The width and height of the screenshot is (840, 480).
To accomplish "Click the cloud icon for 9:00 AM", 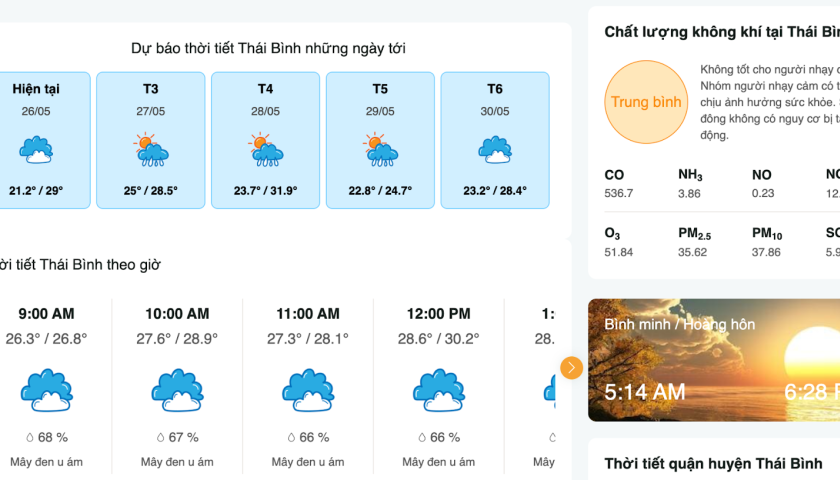I will [x=46, y=390].
